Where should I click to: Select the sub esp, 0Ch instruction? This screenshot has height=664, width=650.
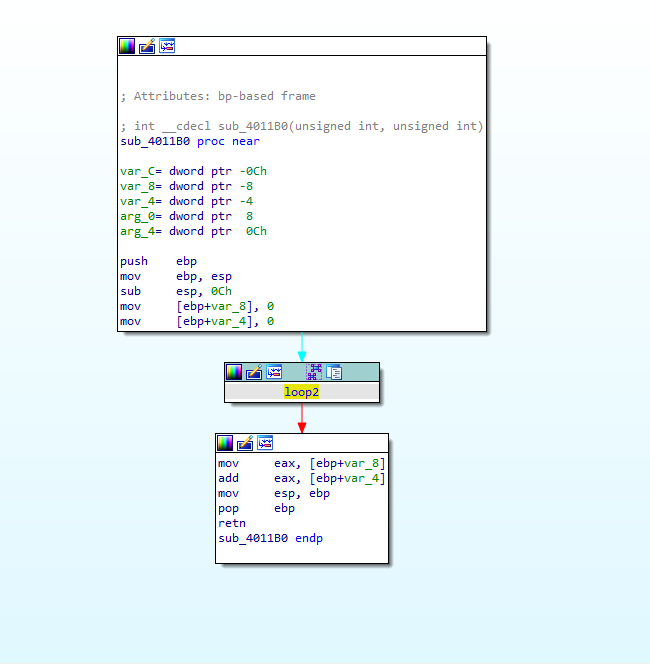pos(175,291)
